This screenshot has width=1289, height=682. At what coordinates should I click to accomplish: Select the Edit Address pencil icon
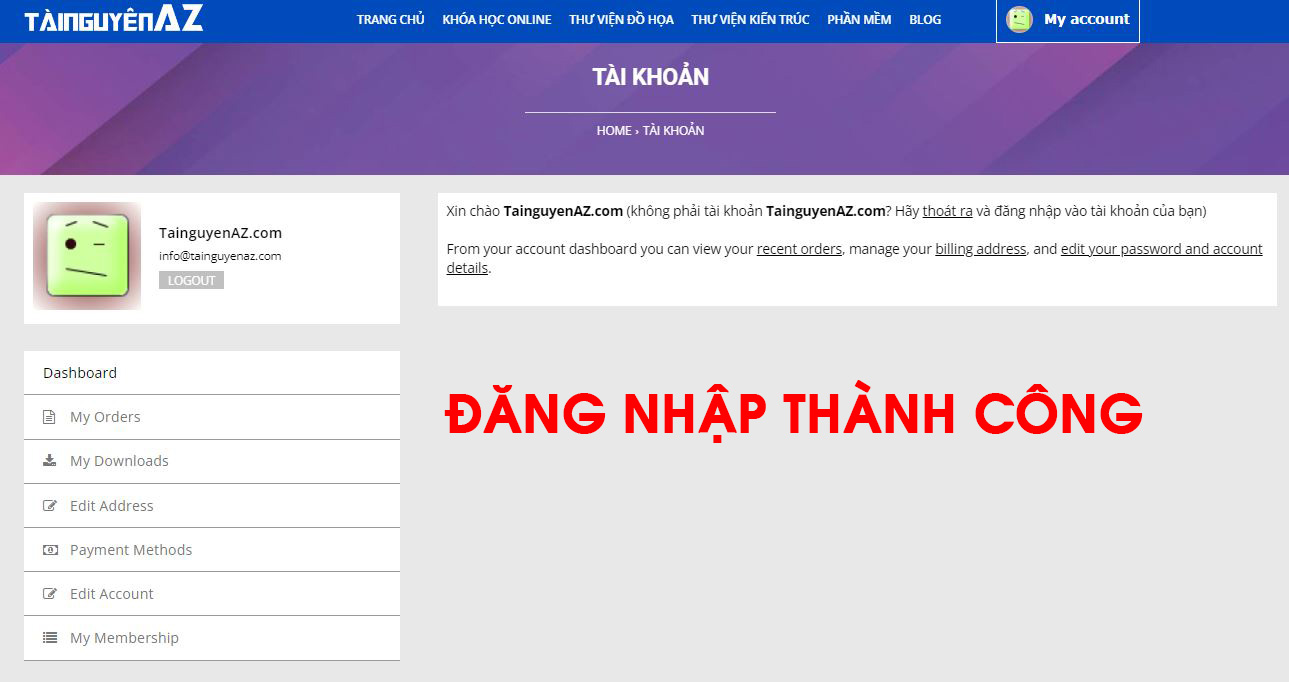coord(50,505)
